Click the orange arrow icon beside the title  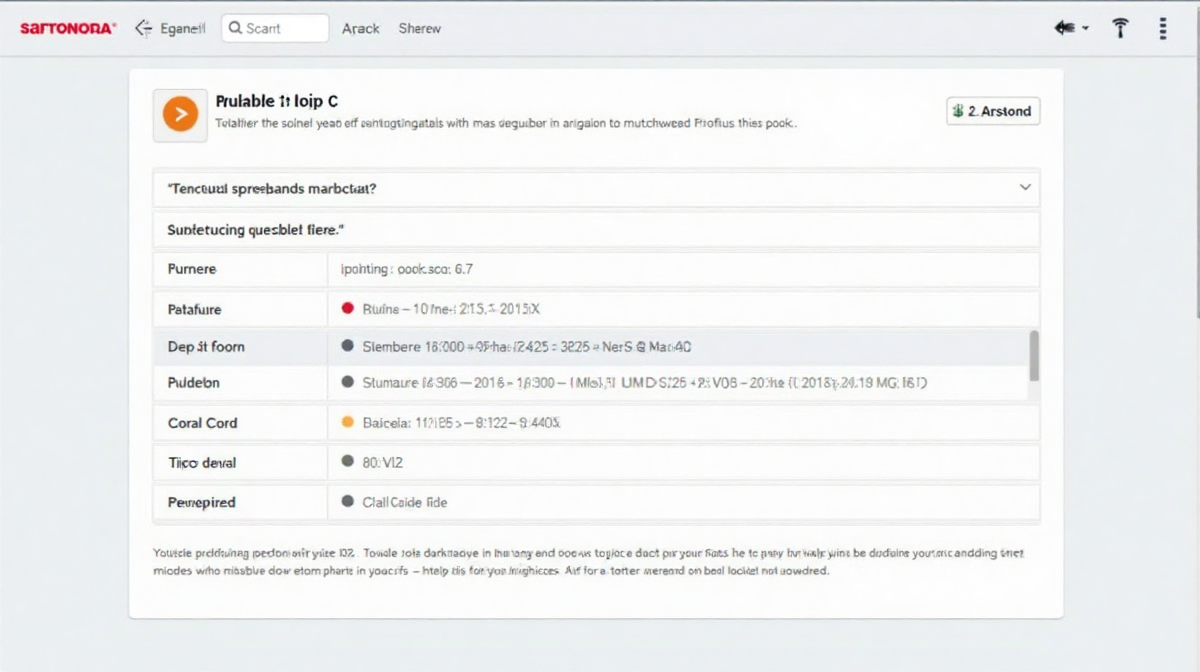(180, 115)
